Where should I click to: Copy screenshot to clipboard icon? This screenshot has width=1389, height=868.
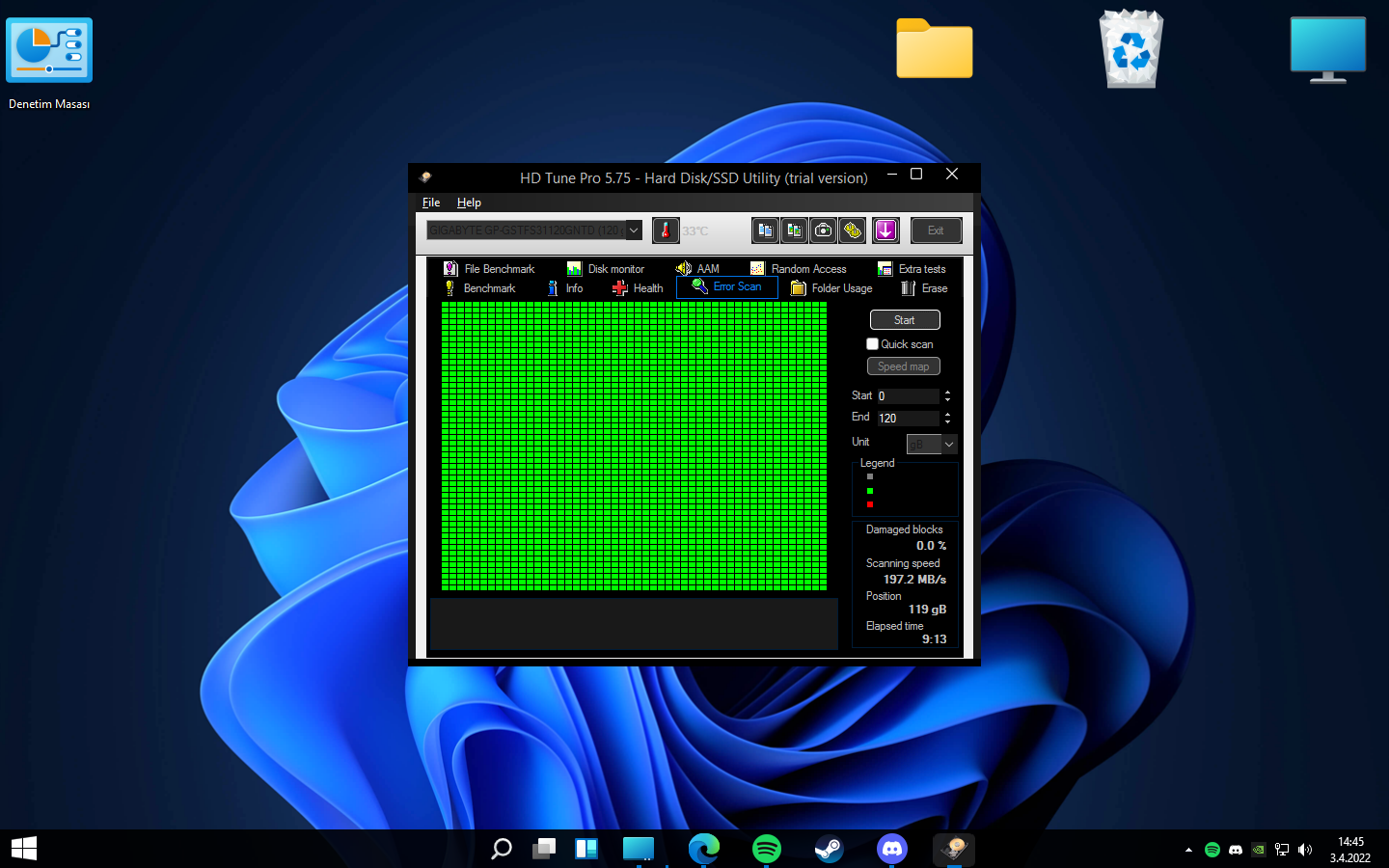794,231
